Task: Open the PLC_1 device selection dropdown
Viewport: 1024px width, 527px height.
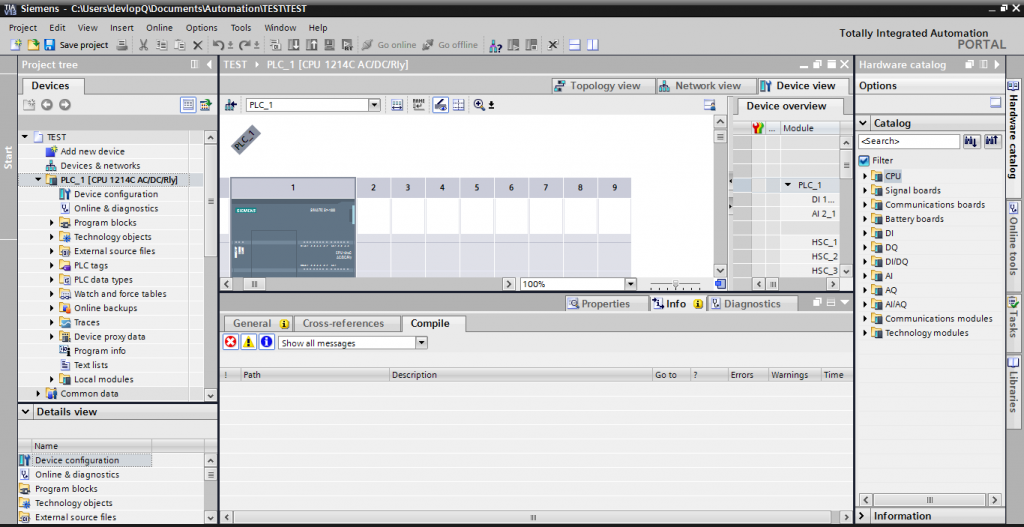Action: [374, 105]
